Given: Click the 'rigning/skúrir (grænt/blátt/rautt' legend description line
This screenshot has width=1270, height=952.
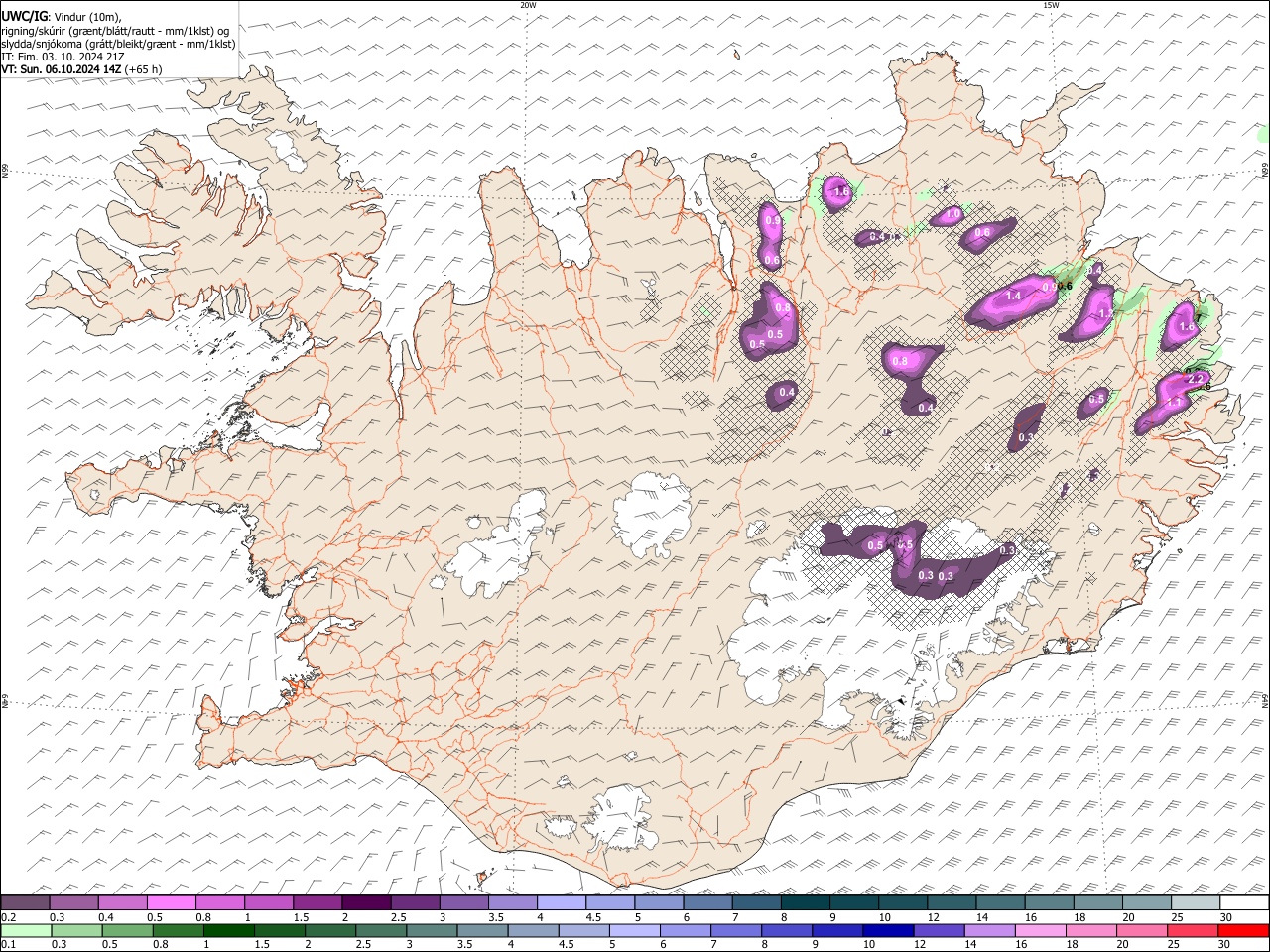Looking at the screenshot, I should pos(115,31).
